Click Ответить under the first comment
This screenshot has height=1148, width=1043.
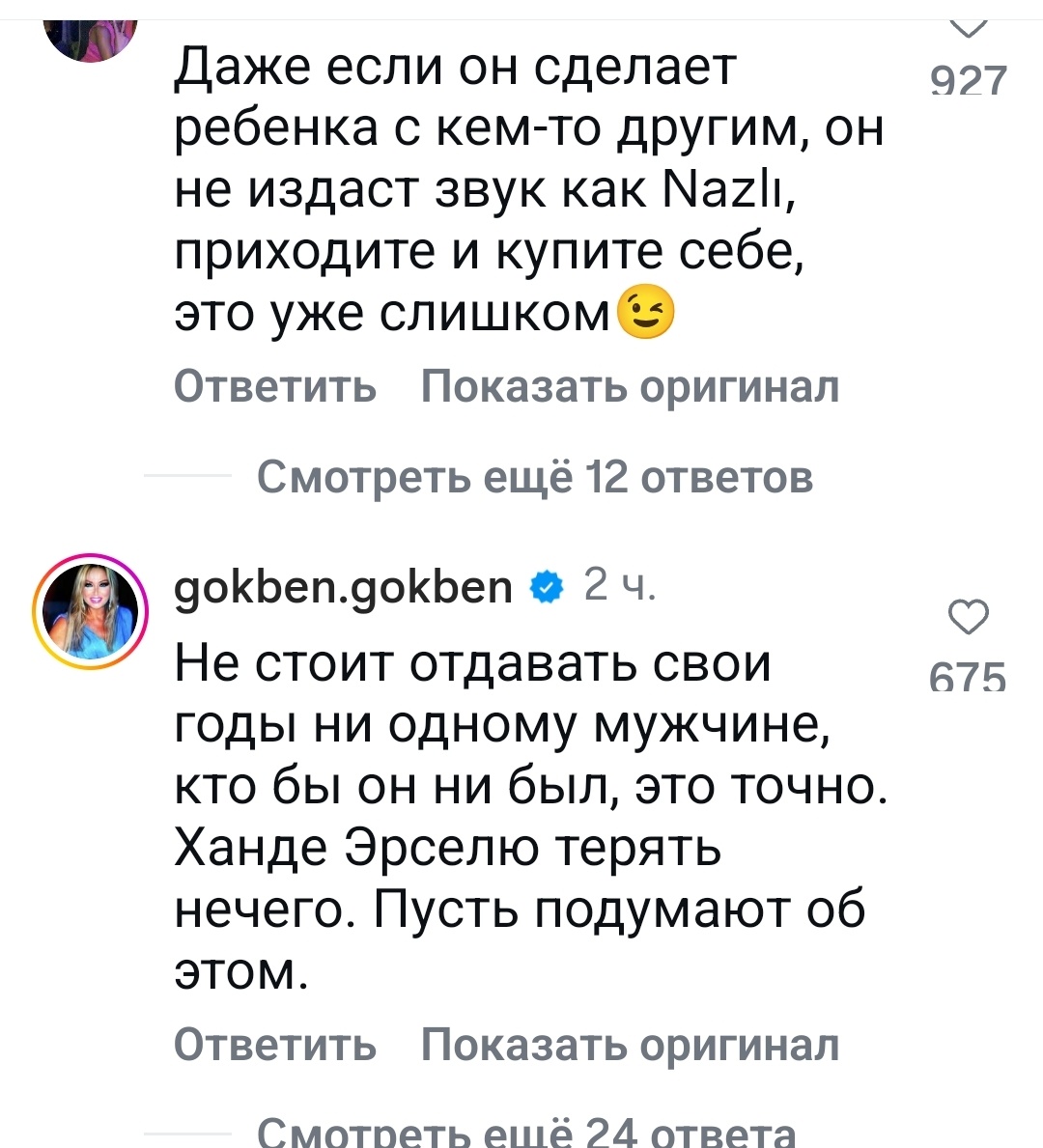coord(273,387)
